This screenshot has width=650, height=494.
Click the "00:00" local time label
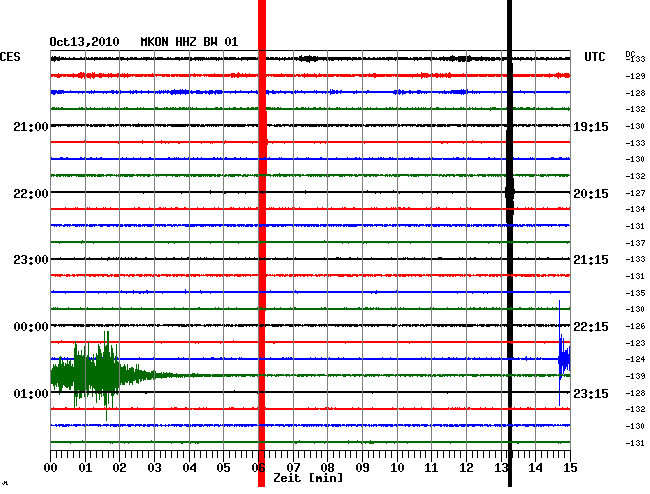point(31,327)
